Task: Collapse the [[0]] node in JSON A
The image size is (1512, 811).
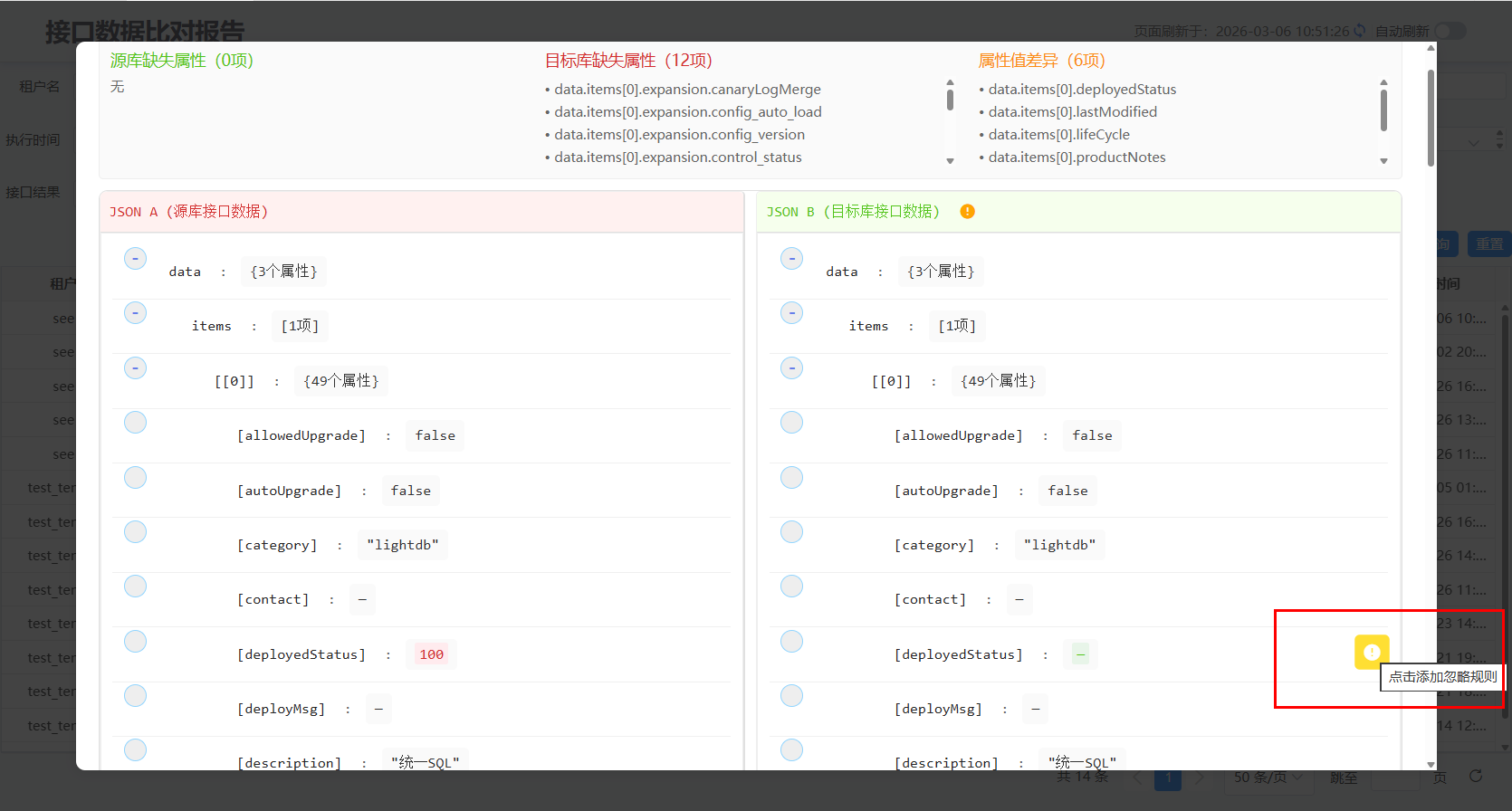Action: coord(135,368)
